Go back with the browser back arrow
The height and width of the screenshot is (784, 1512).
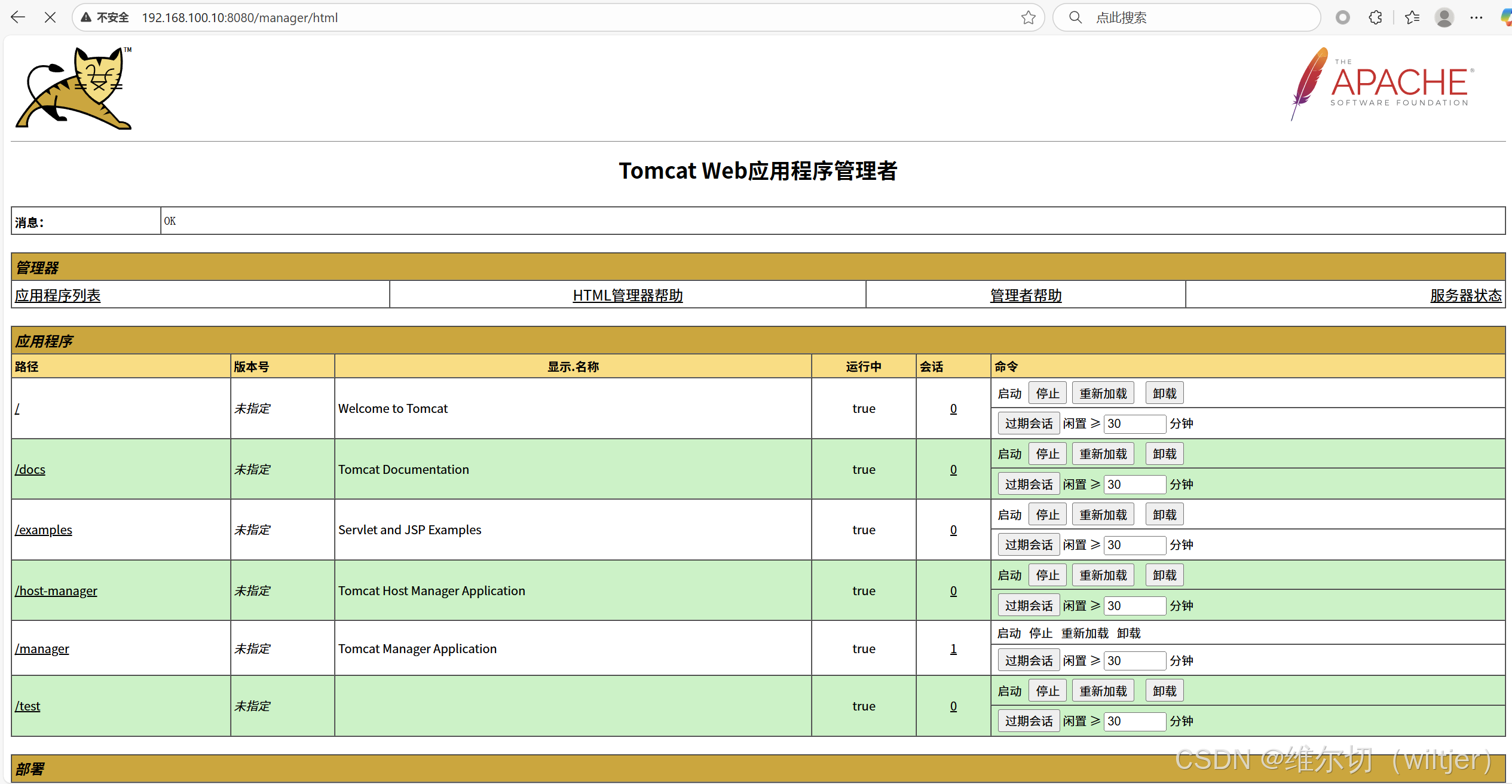tap(18, 17)
